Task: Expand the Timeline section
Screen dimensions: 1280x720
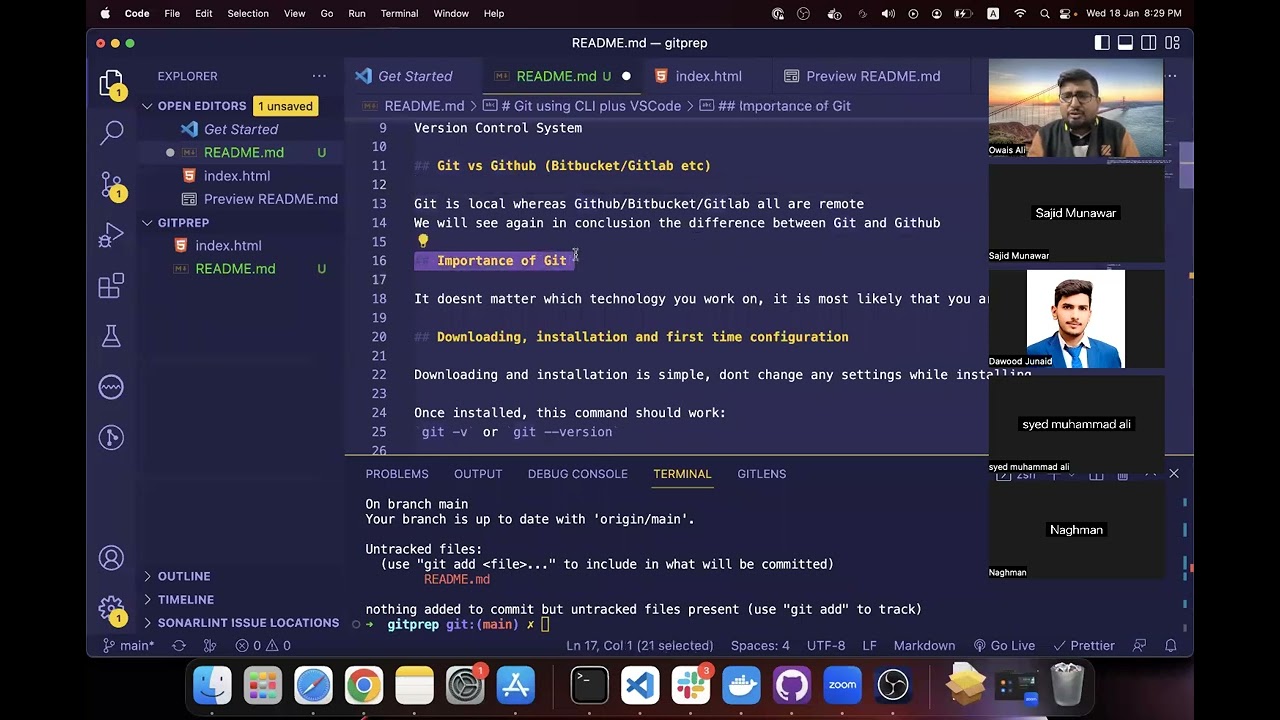Action: click(186, 600)
